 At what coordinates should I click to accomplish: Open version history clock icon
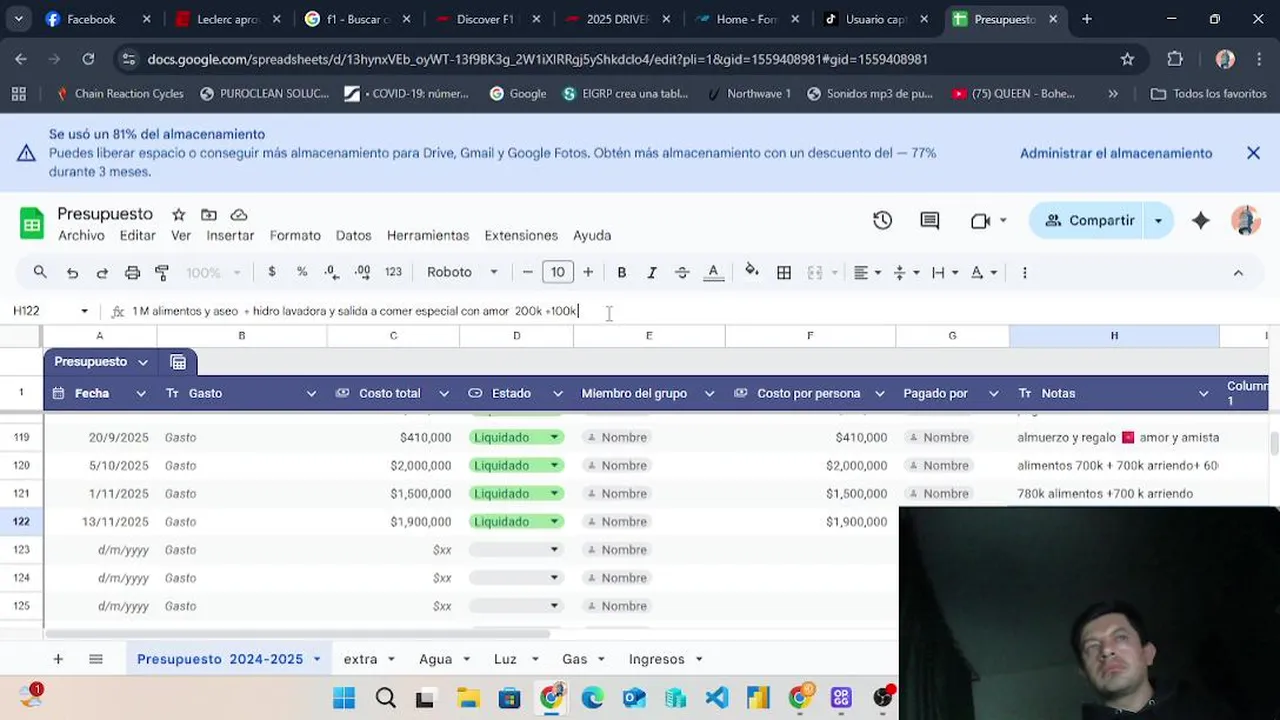(882, 221)
